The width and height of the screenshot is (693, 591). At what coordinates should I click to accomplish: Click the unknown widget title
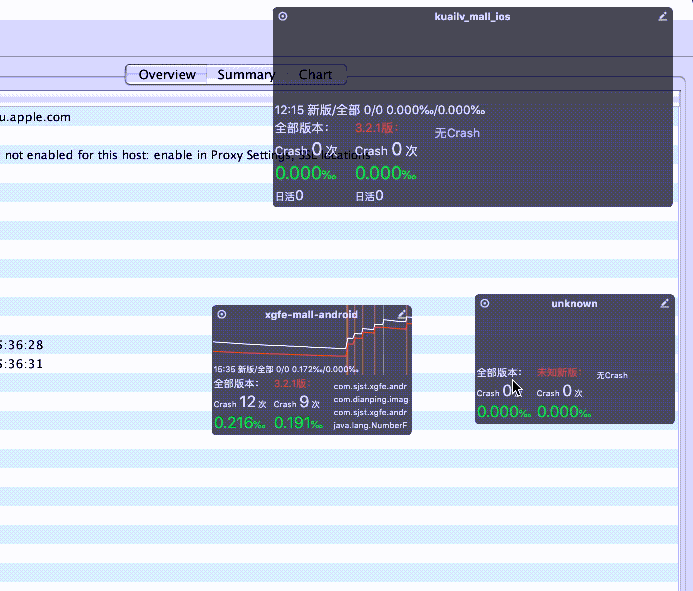coord(574,303)
